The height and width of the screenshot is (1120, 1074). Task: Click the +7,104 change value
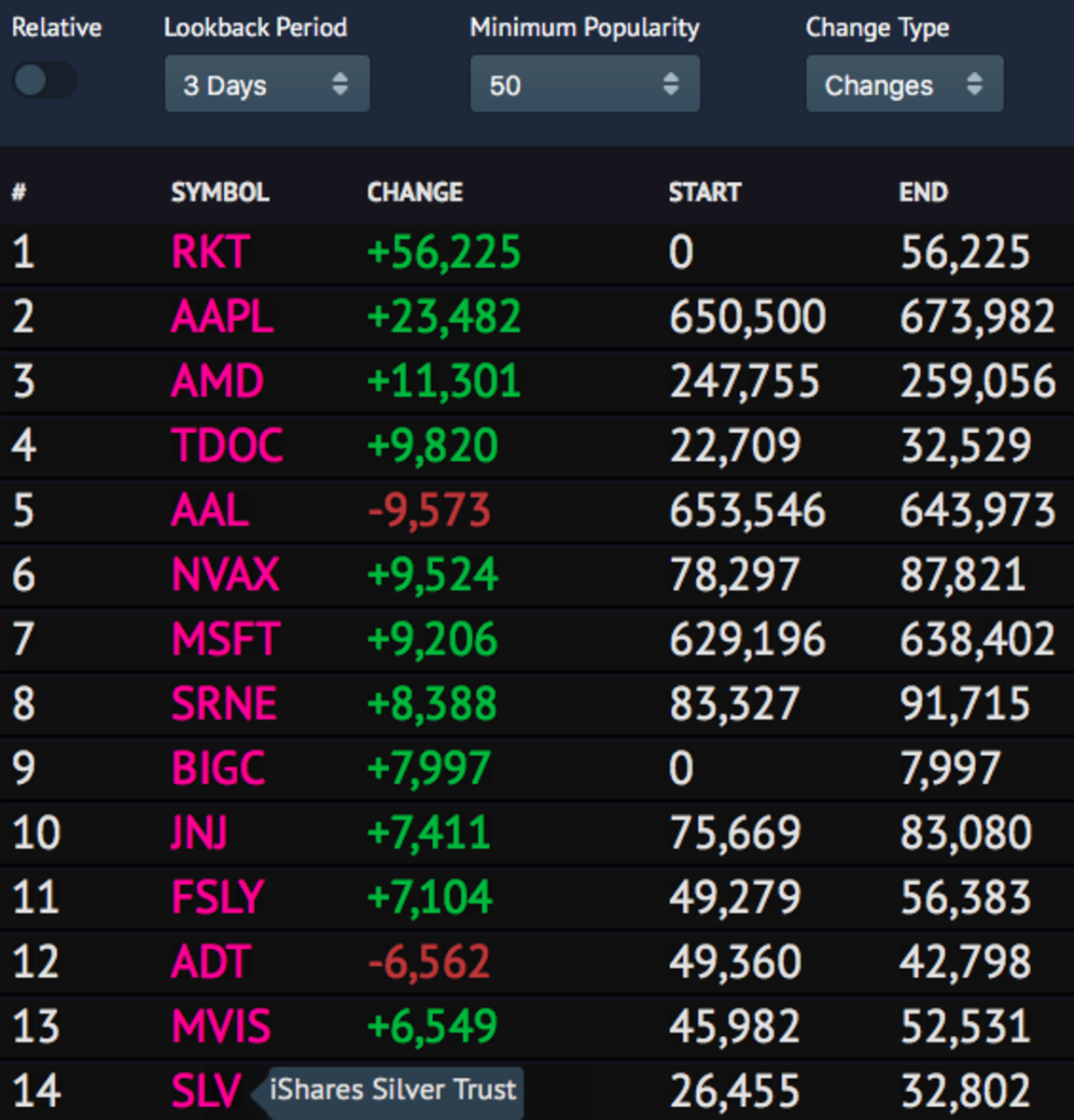(430, 897)
